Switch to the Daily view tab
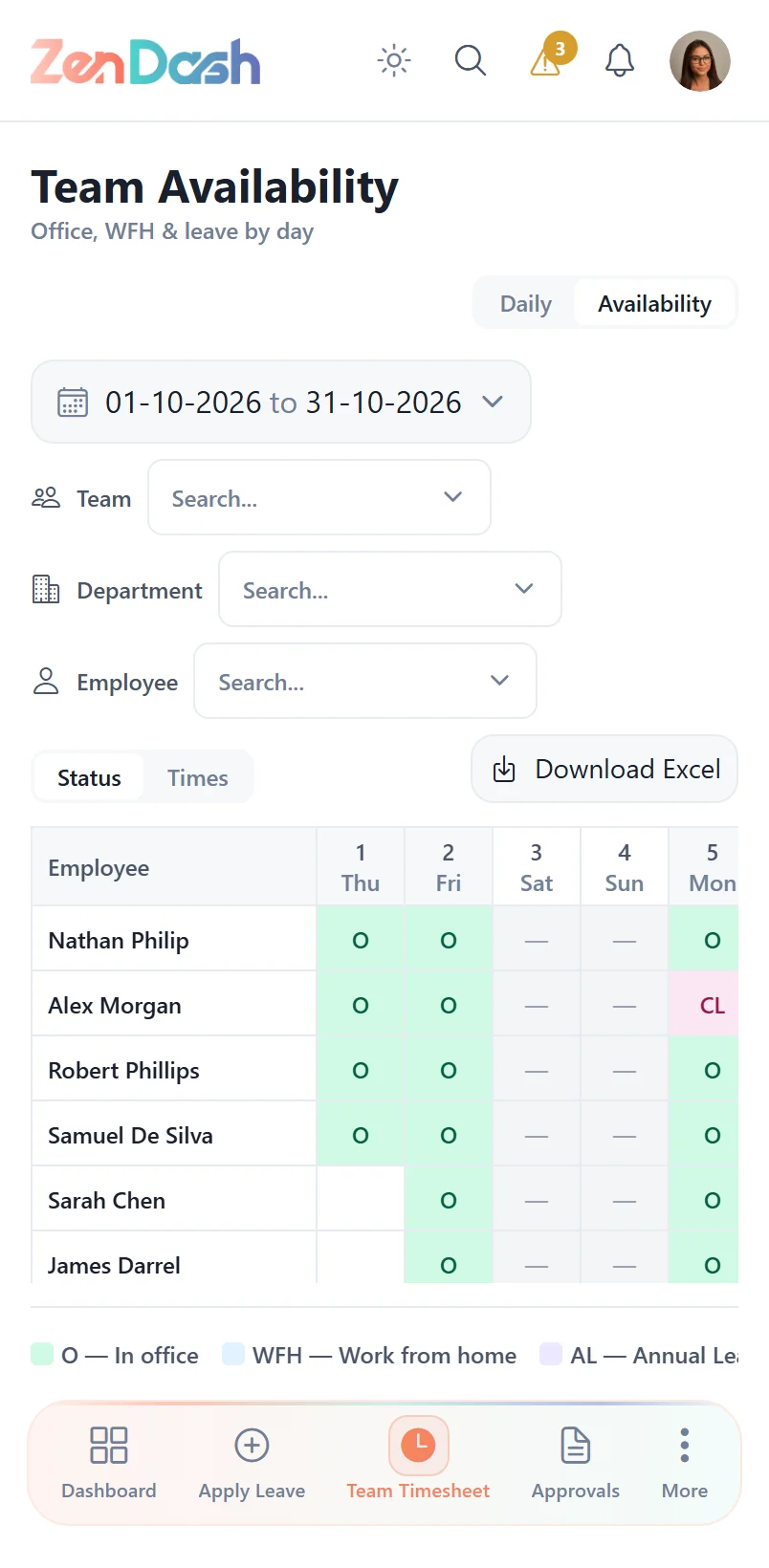769x1568 pixels. (x=526, y=303)
